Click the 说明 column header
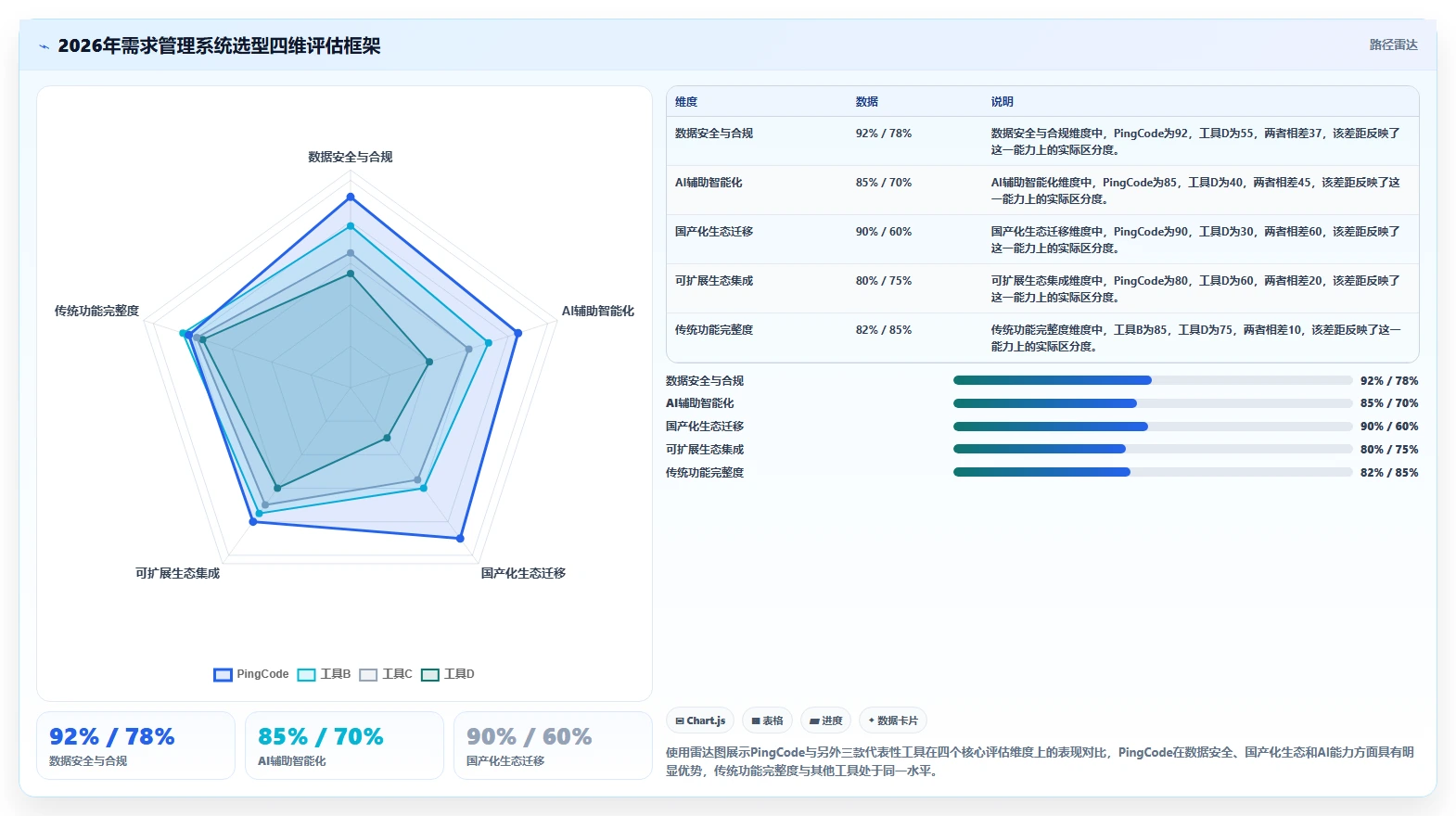This screenshot has width=1456, height=816. tap(1003, 102)
